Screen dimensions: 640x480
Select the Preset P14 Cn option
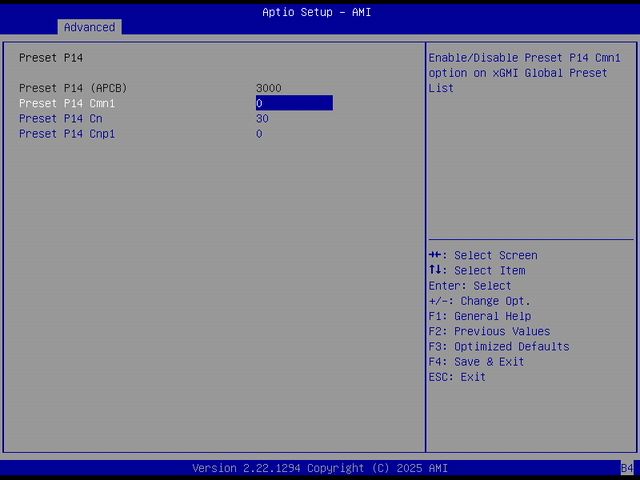pyautogui.click(x=61, y=119)
